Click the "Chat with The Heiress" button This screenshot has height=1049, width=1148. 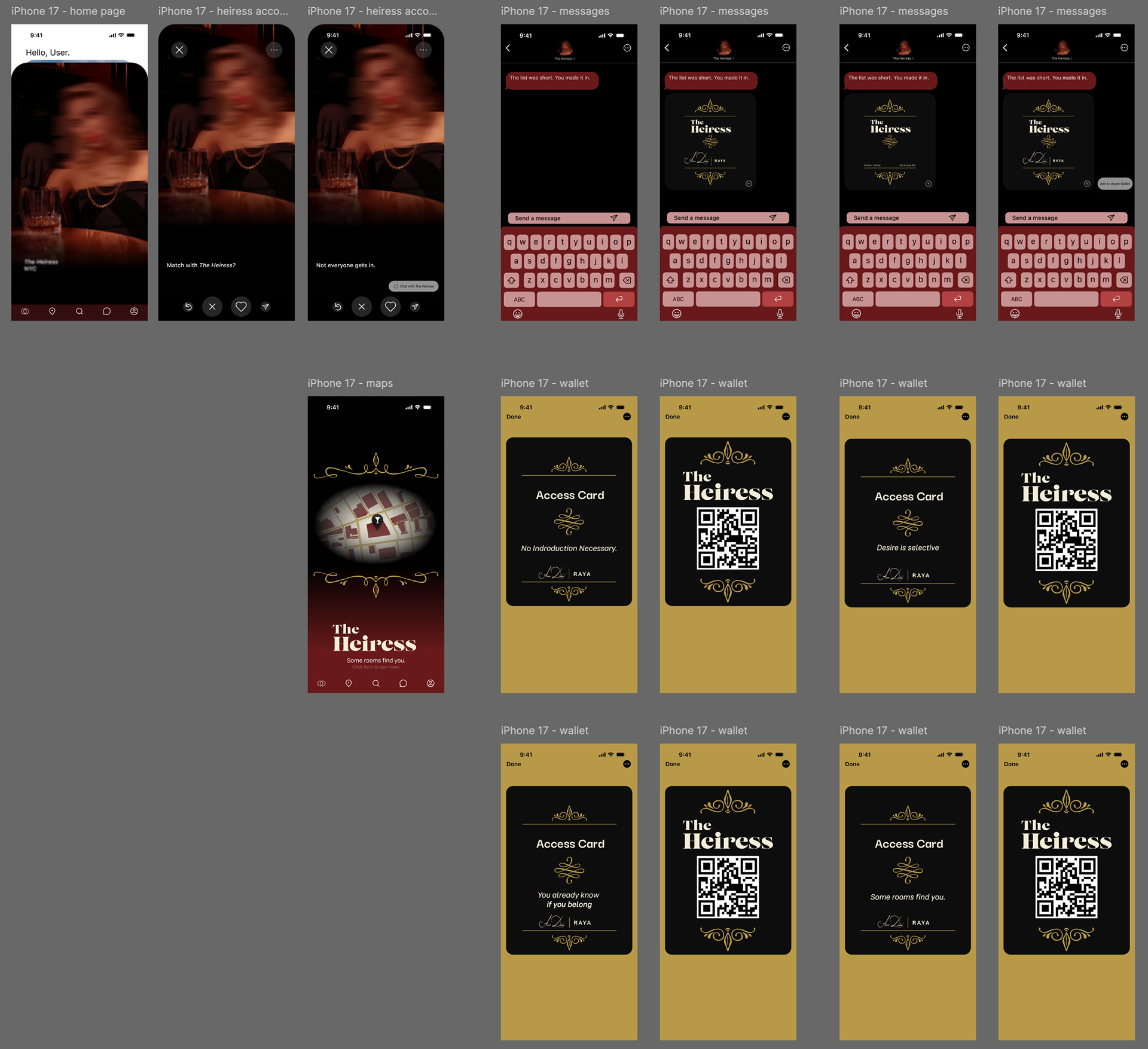[414, 286]
